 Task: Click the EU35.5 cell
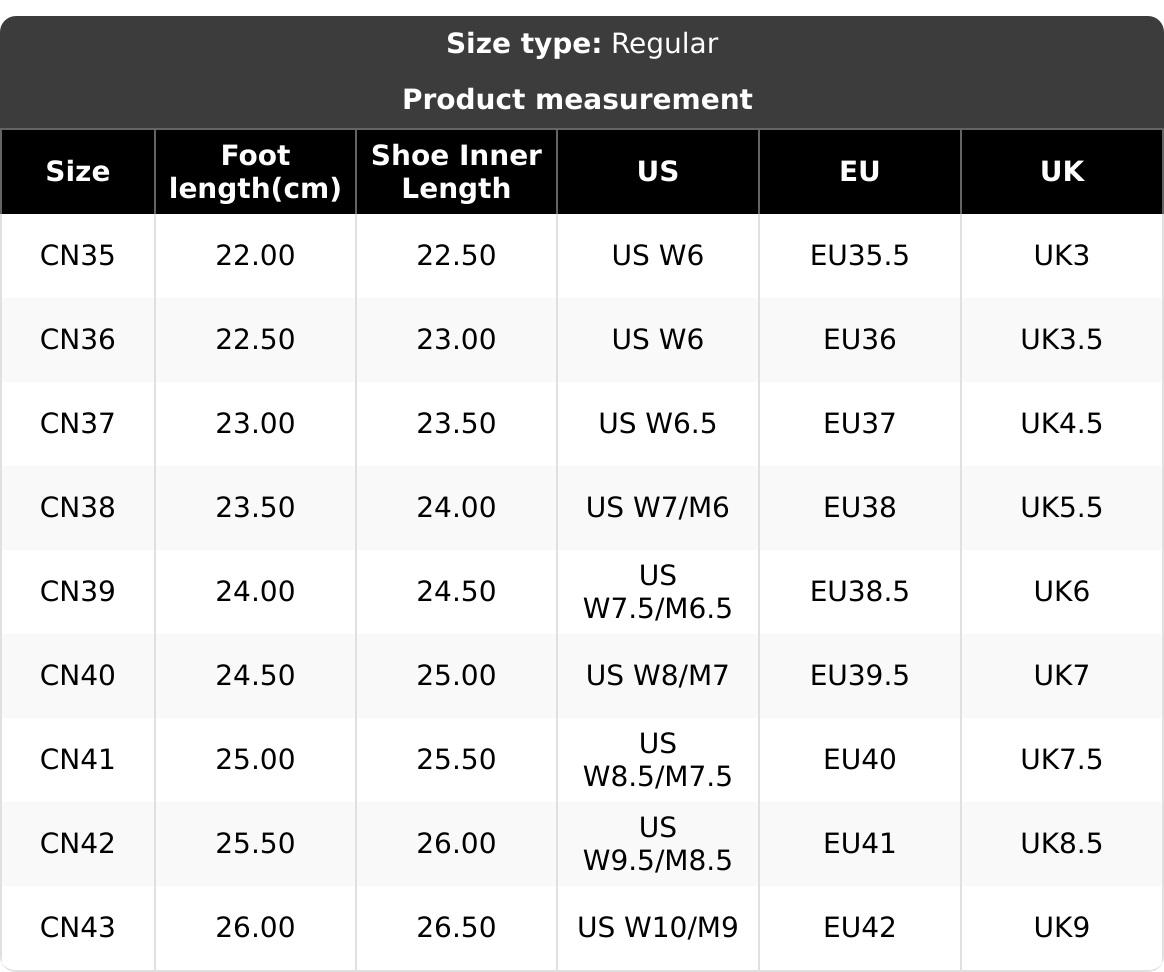pyautogui.click(x=859, y=256)
